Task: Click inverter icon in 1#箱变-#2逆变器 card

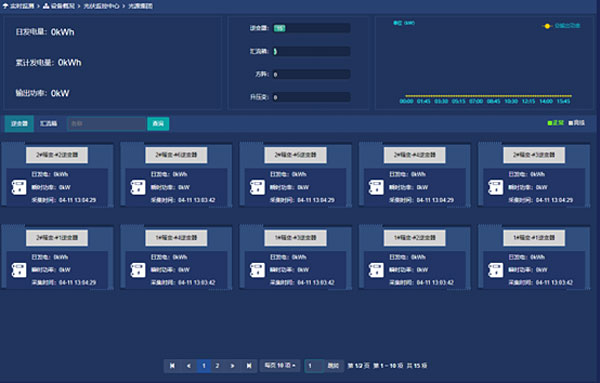Action: pyautogui.click(x=376, y=270)
